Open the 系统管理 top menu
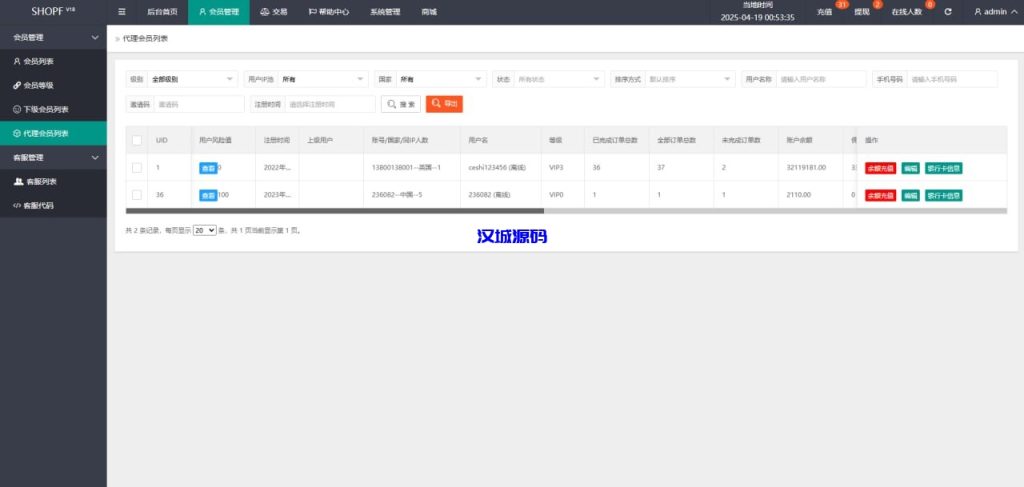 coord(384,12)
